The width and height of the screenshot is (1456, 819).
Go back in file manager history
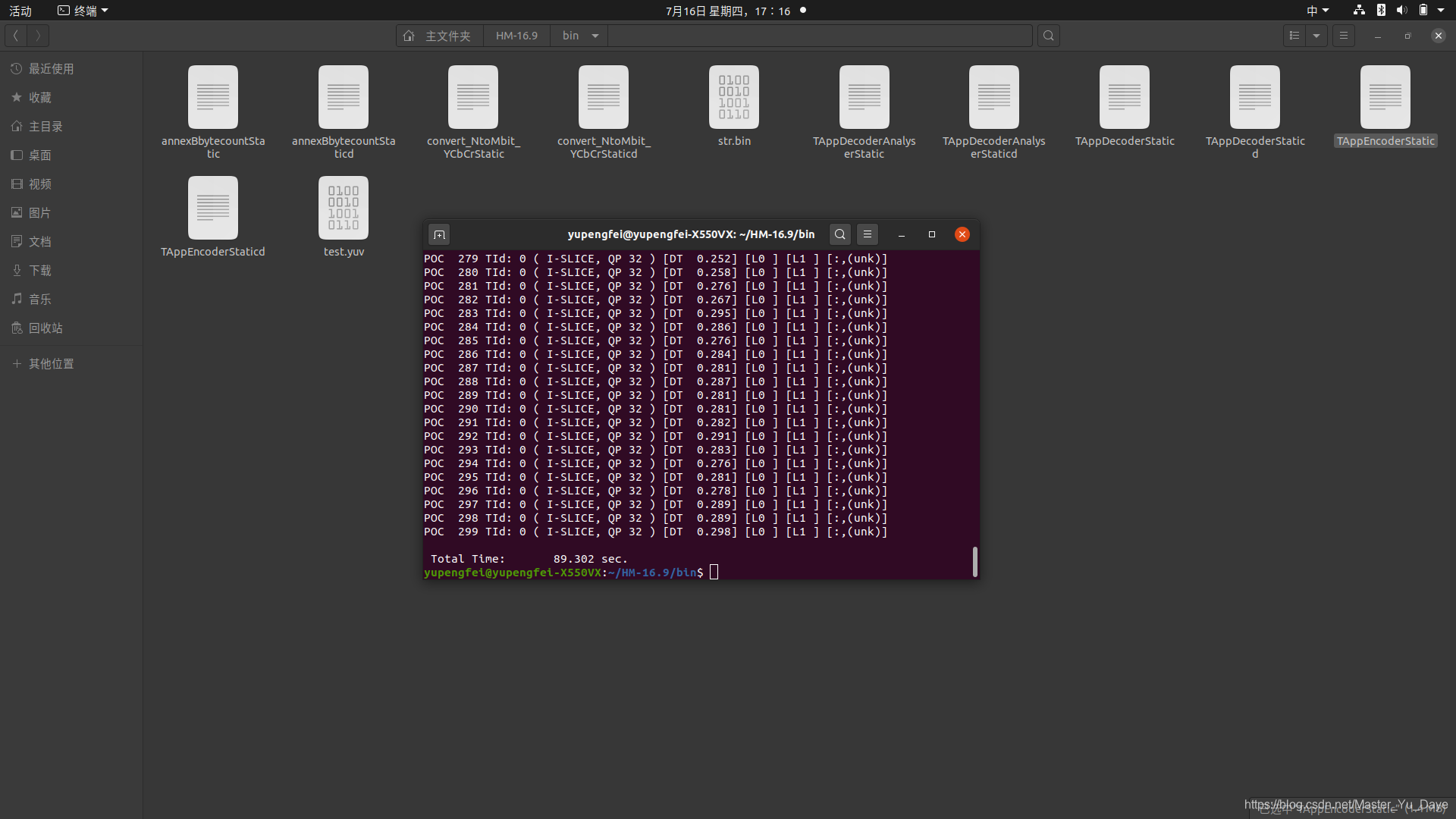[x=15, y=36]
